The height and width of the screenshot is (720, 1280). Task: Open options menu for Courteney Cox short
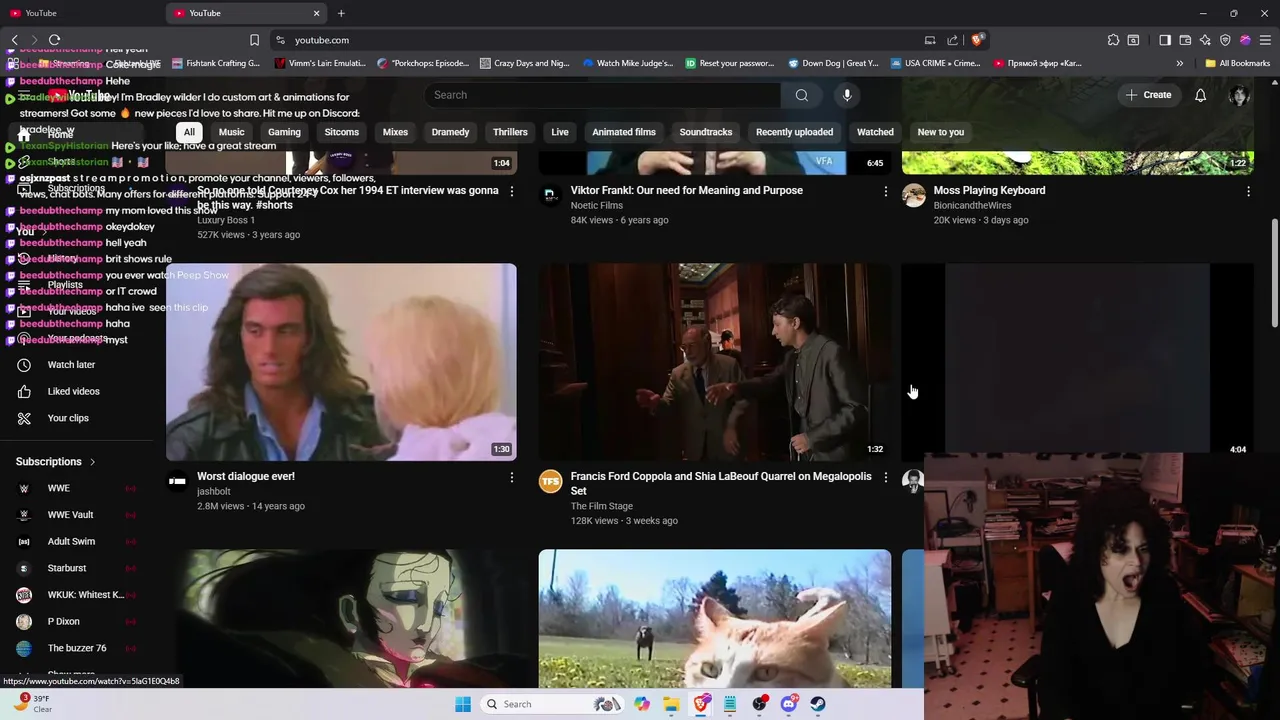click(x=512, y=191)
